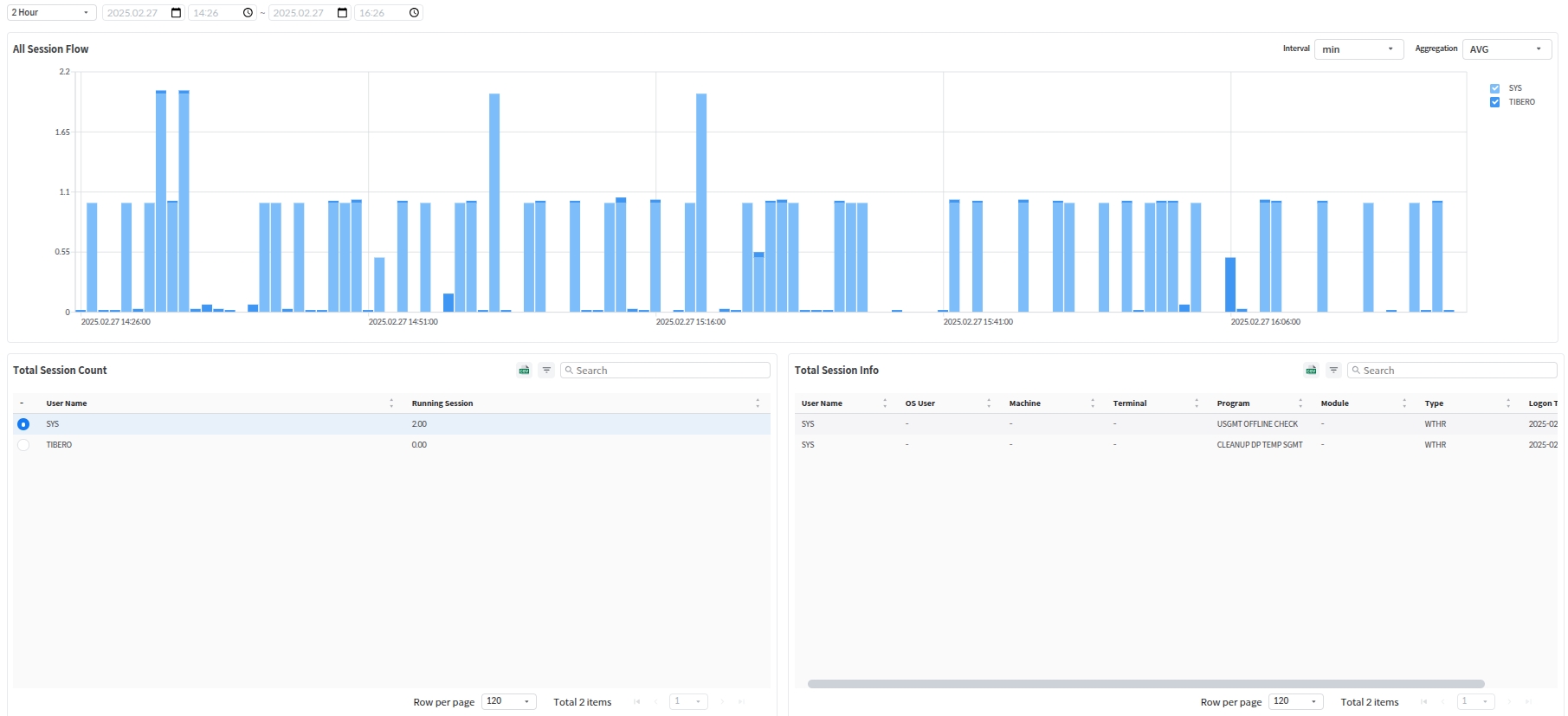Open the end time clock picker
Screen dimensions: 1568x716
[x=414, y=13]
